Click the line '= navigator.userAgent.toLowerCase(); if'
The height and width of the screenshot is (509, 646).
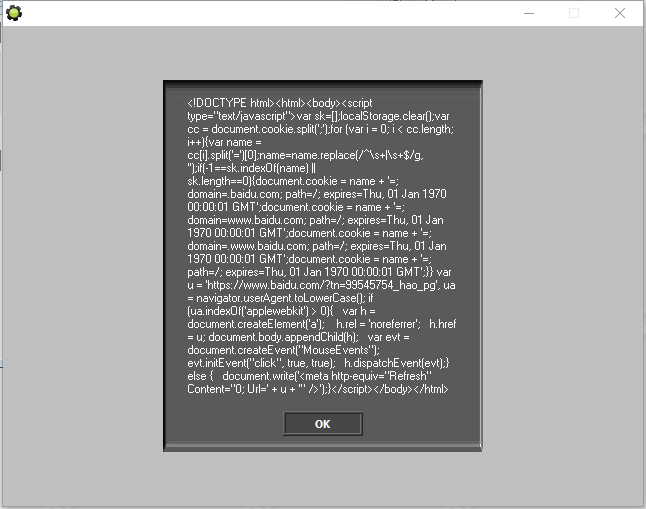click(x=280, y=298)
